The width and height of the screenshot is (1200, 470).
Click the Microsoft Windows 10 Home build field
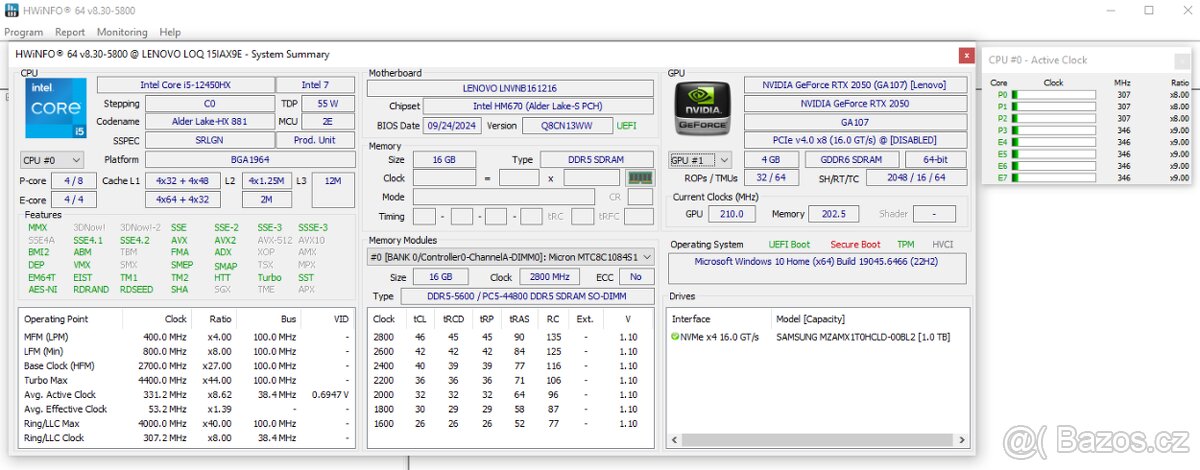[x=818, y=268]
